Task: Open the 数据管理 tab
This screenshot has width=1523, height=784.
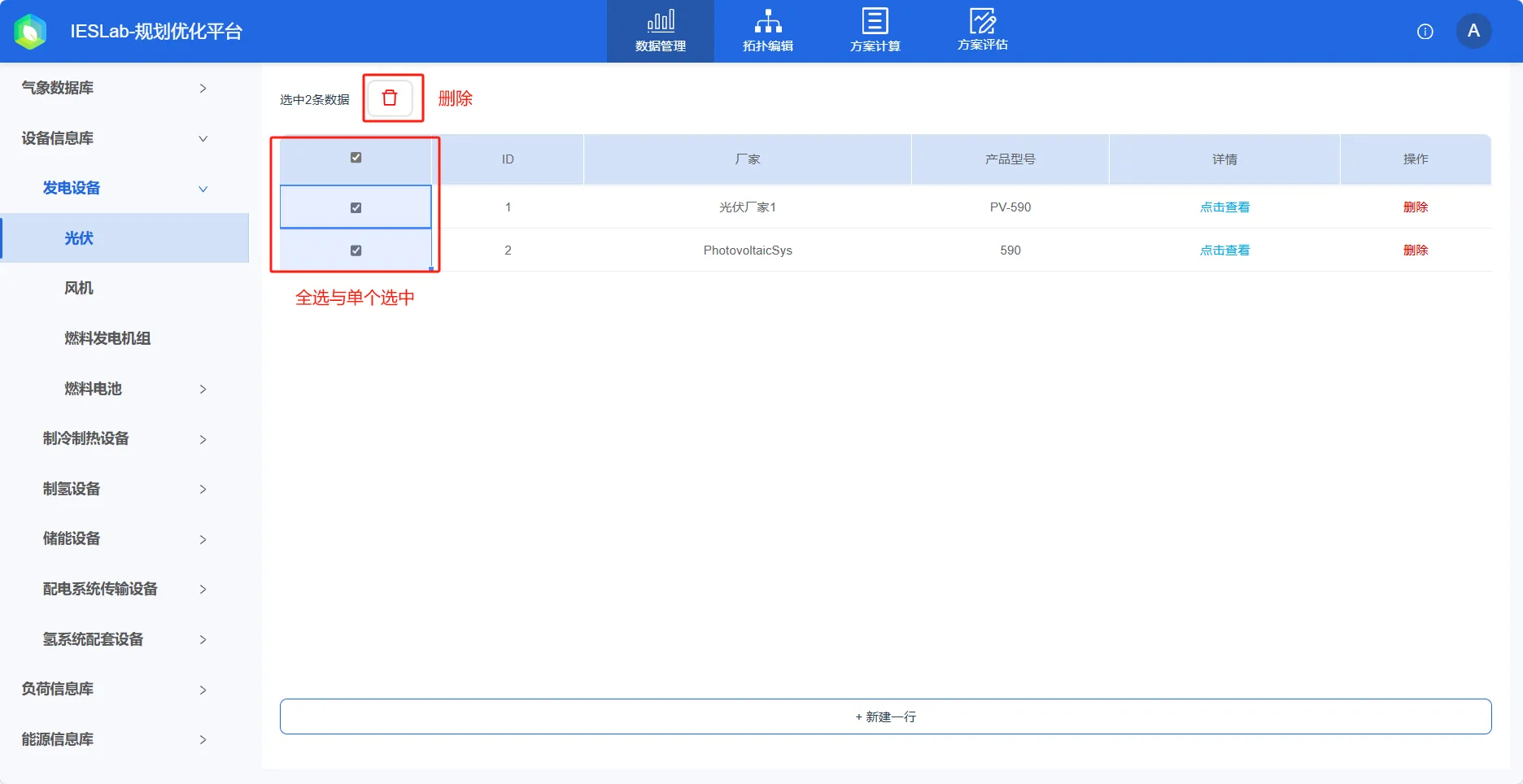Action: [661, 31]
